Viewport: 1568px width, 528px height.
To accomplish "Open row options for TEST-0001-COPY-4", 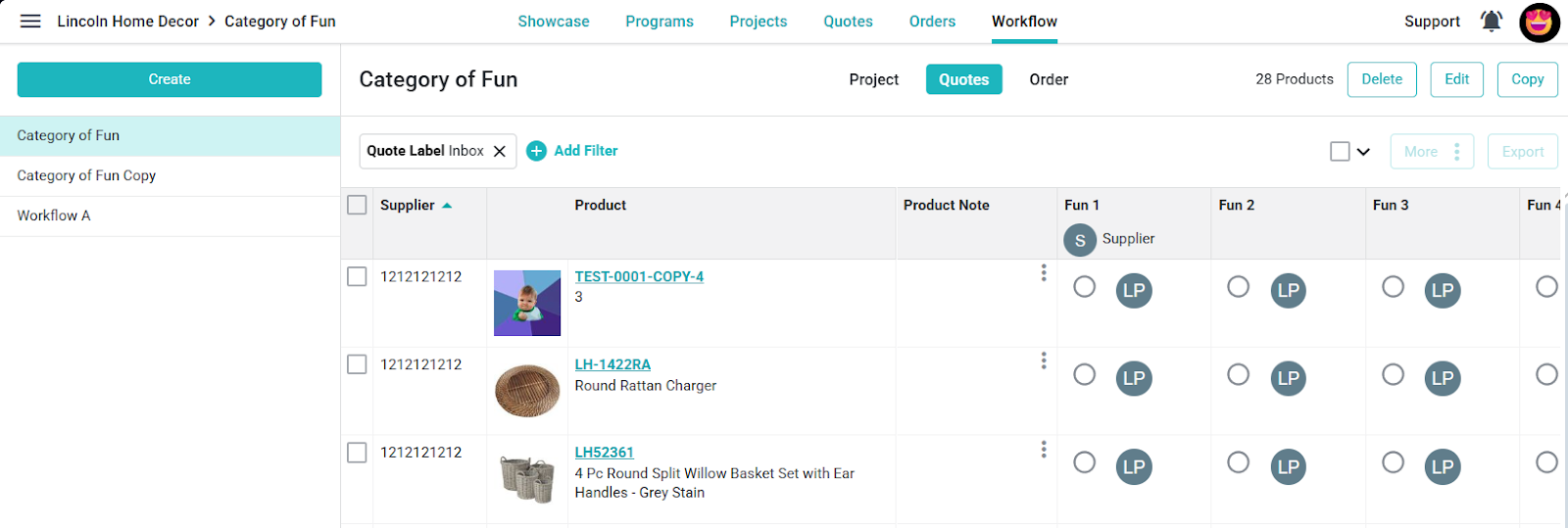I will (x=1044, y=272).
